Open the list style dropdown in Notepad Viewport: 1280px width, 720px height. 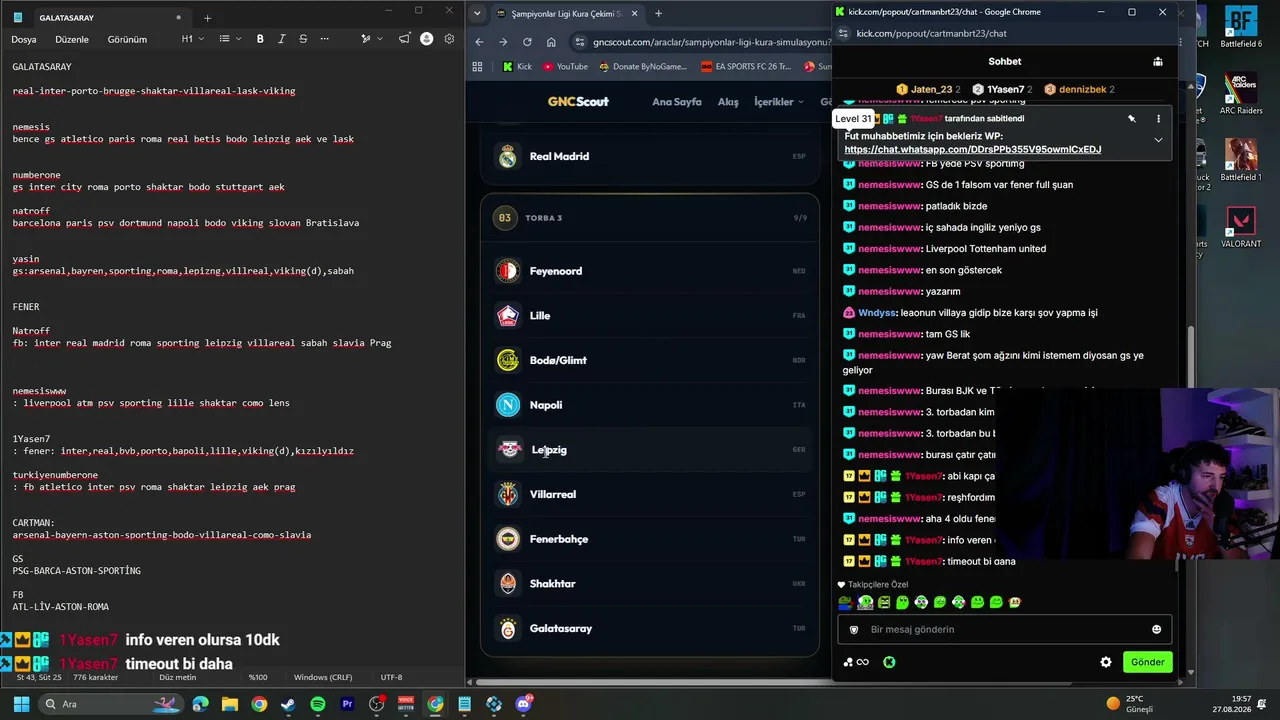tap(229, 39)
